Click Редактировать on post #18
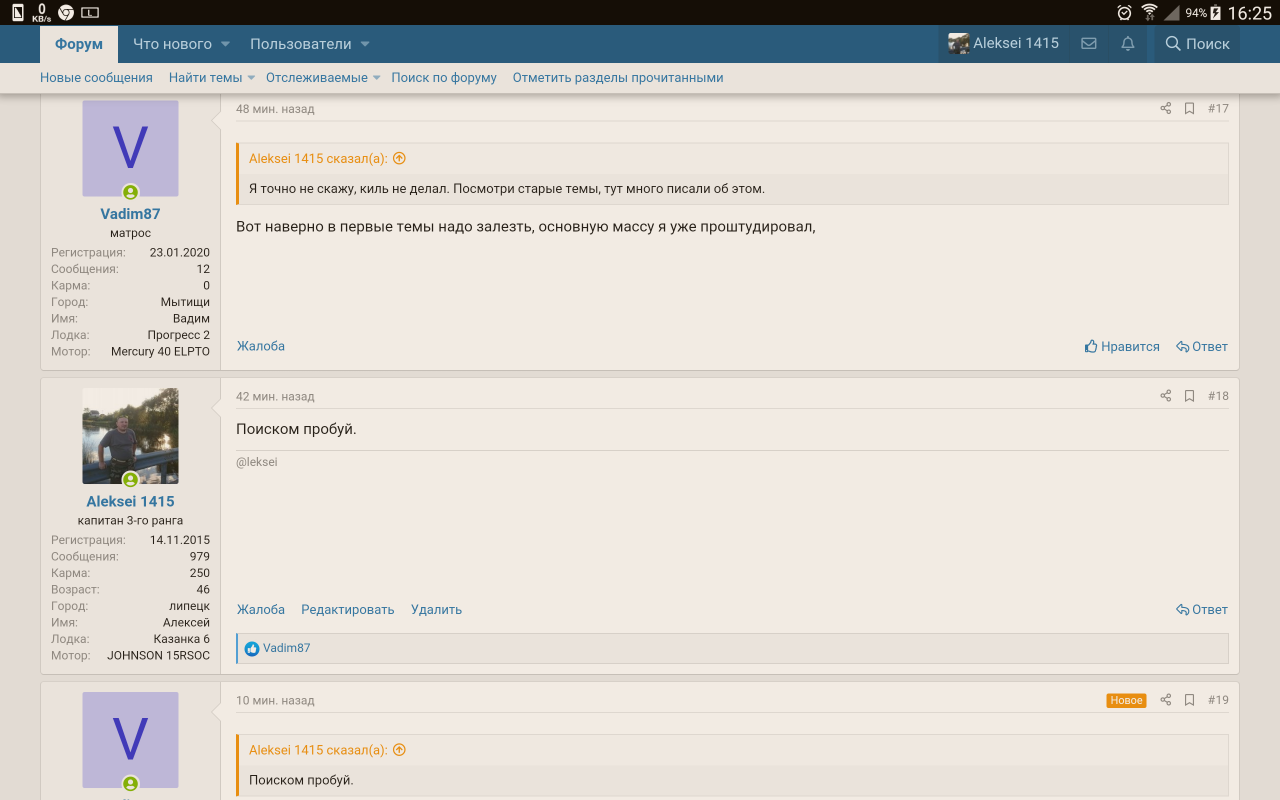 (347, 610)
